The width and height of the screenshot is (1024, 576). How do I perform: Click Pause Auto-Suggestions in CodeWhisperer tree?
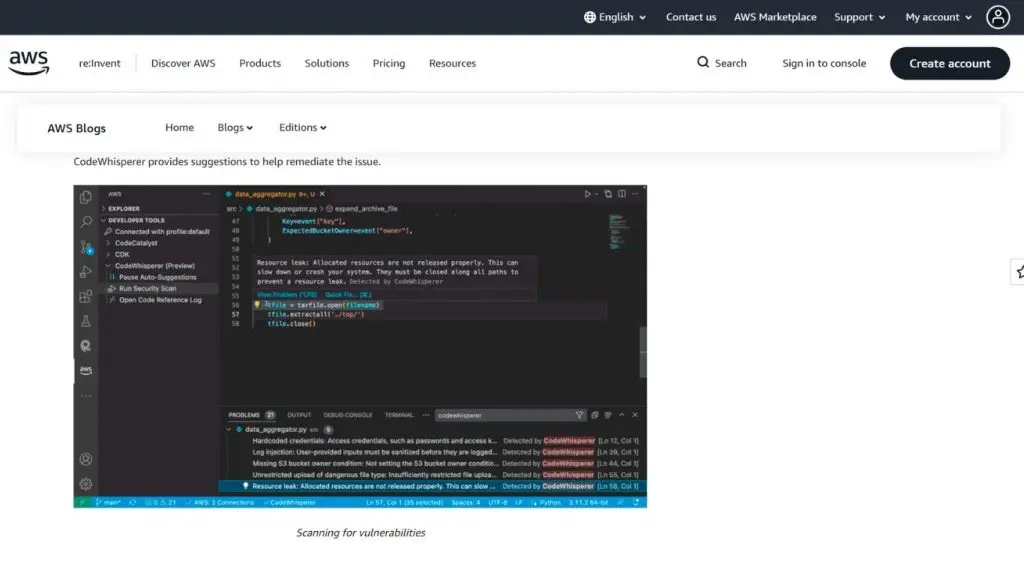[157, 277]
